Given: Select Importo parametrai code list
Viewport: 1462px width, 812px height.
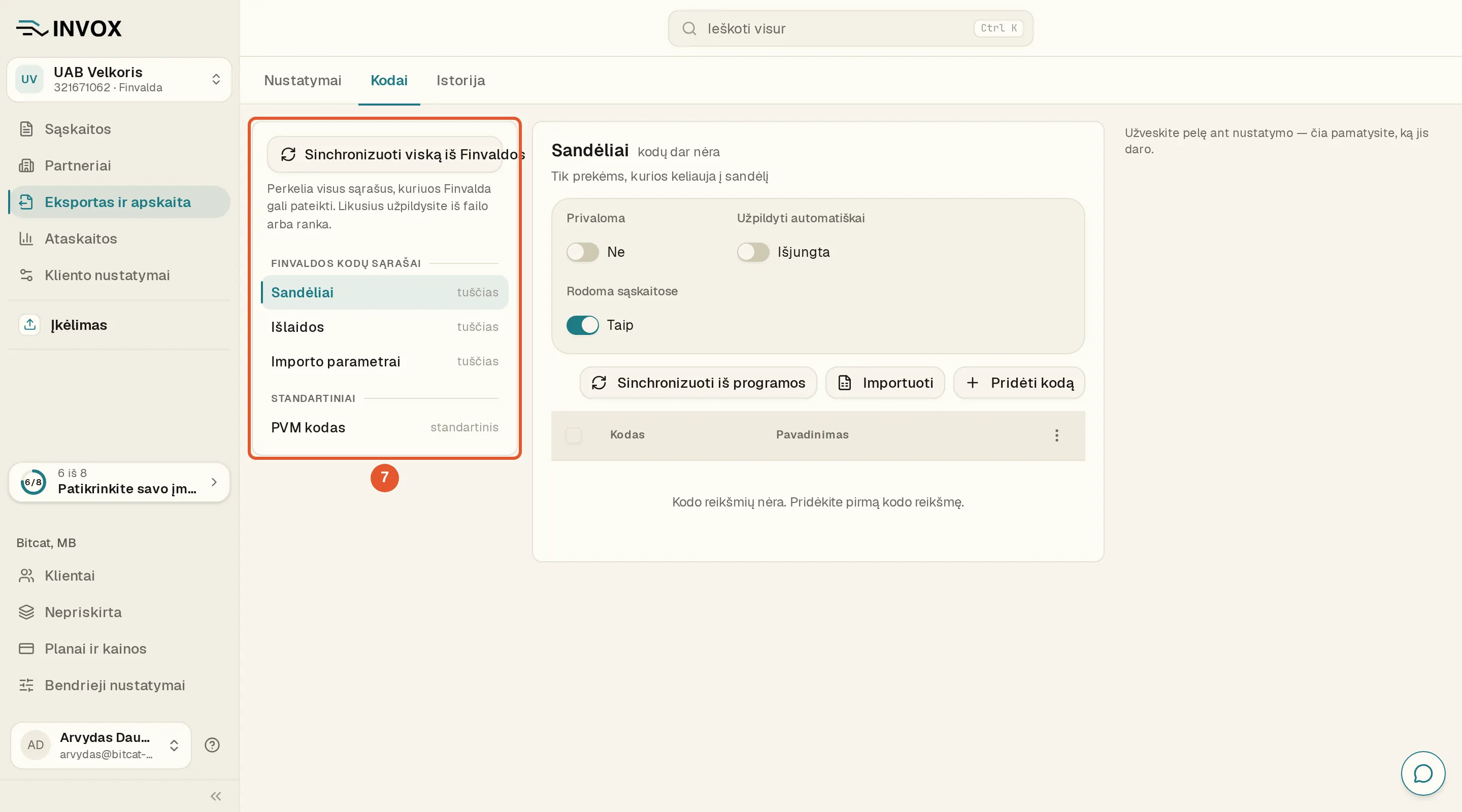Looking at the screenshot, I should click(384, 361).
